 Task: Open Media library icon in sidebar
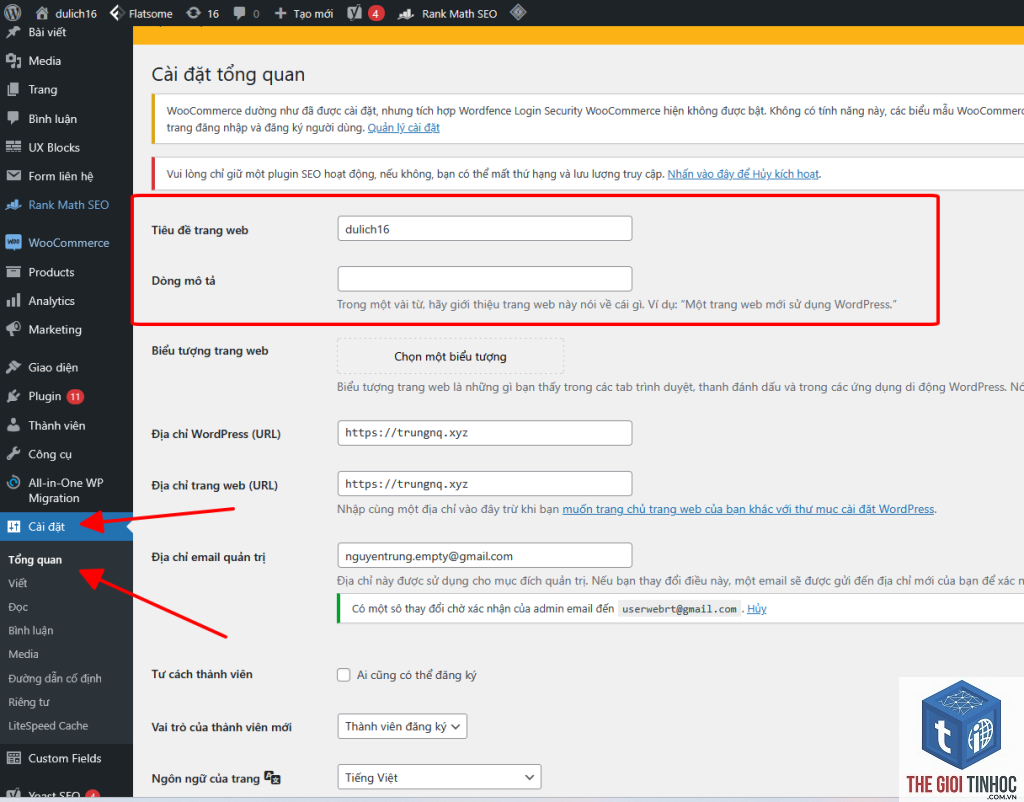pyautogui.click(x=13, y=61)
